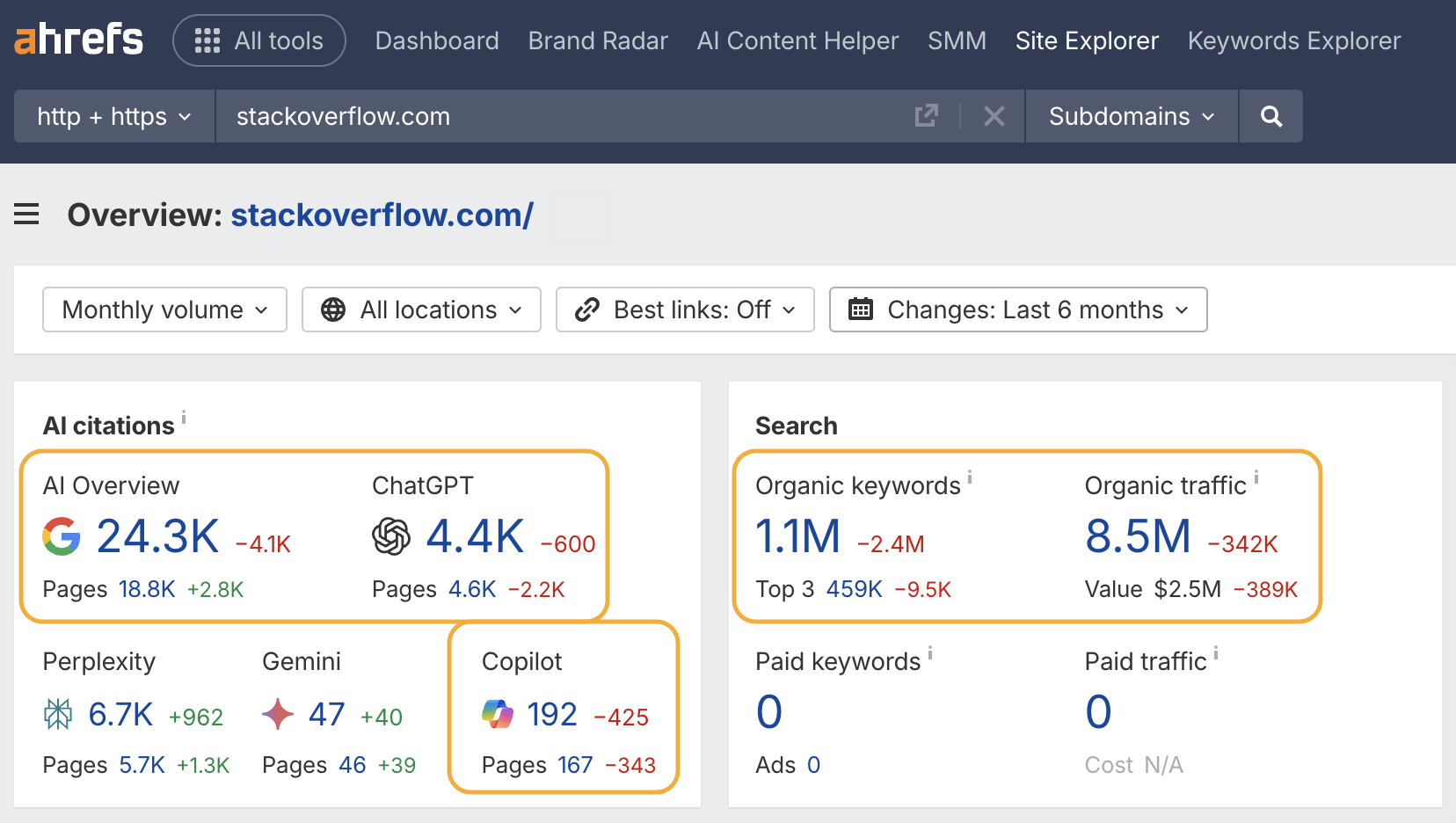Click the stackoverflow.com/ overview link
Viewport: 1456px width, 823px height.
tap(381, 215)
